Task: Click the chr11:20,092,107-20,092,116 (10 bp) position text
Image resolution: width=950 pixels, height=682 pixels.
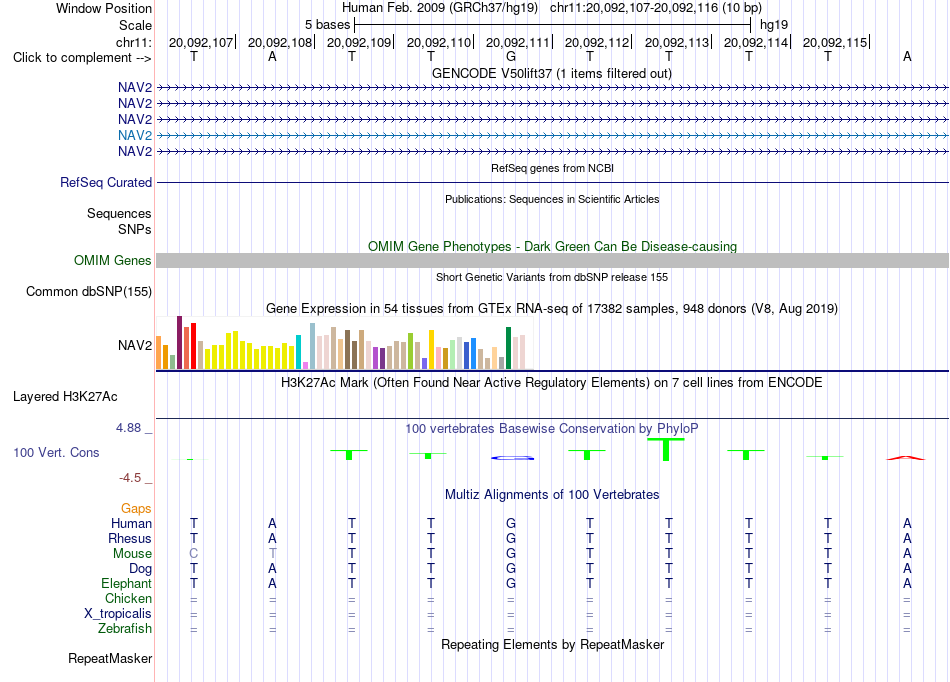Action: pyautogui.click(x=656, y=8)
